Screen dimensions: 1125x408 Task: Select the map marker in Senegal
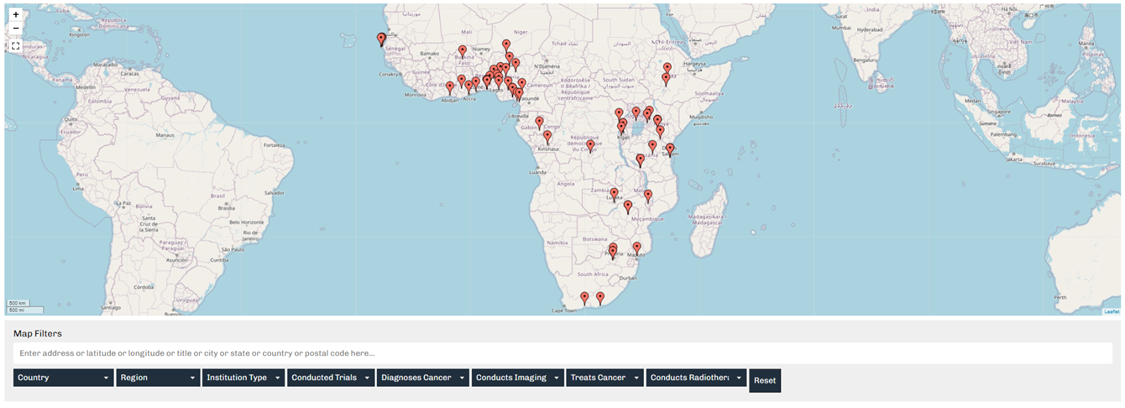click(381, 39)
